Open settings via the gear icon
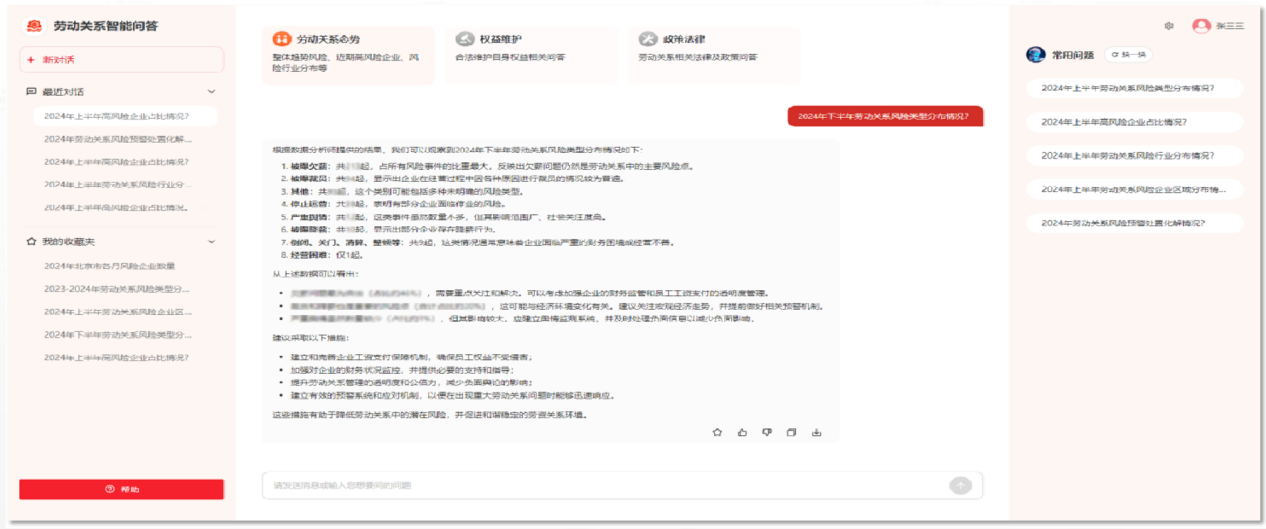This screenshot has width=1266, height=529. click(1169, 26)
